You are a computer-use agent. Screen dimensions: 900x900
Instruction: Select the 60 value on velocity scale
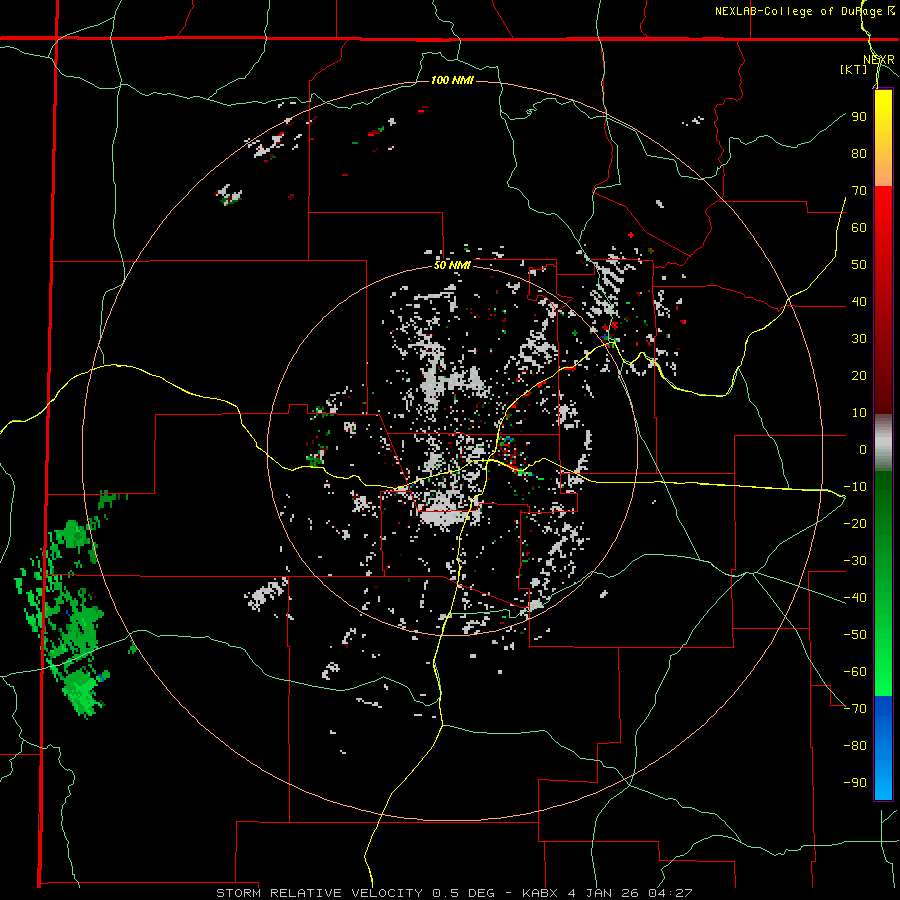tap(859, 228)
